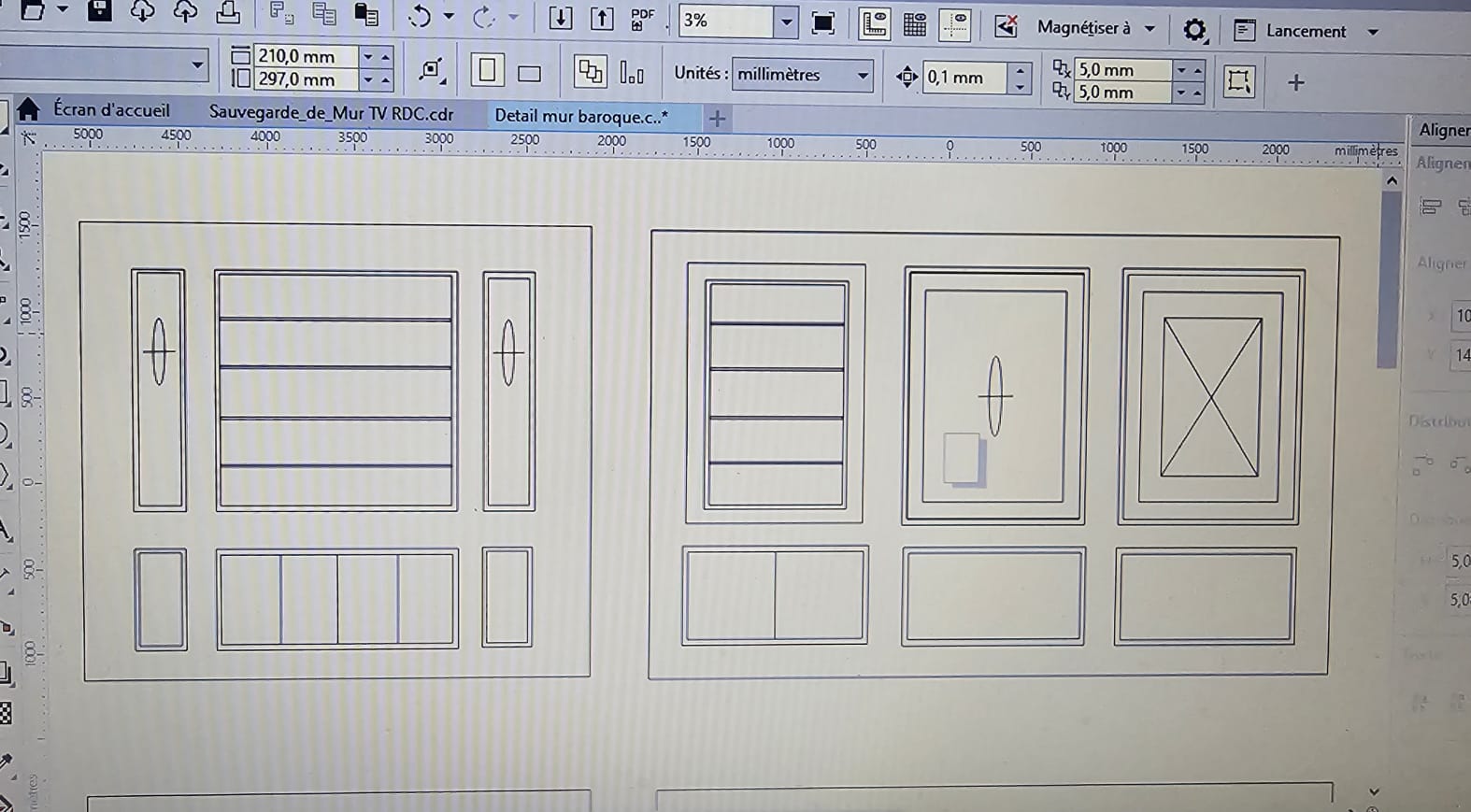
Task: Save the document with the floppy disk icon
Action: click(x=99, y=11)
